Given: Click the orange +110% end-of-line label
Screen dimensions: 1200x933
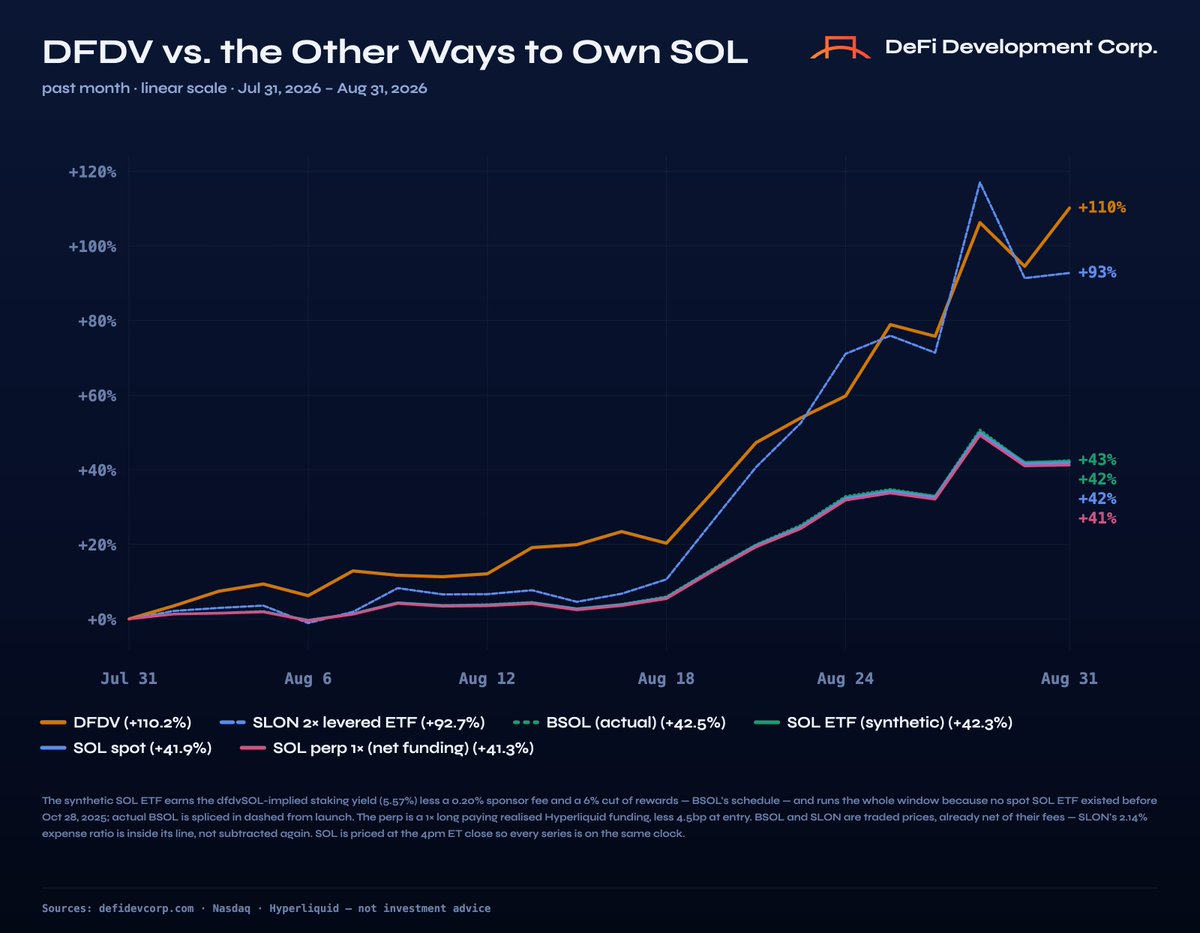Looking at the screenshot, I should tap(1102, 208).
